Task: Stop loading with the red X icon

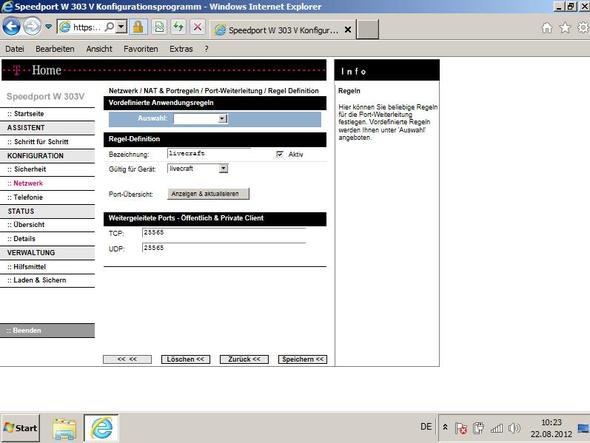Action: [198, 27]
